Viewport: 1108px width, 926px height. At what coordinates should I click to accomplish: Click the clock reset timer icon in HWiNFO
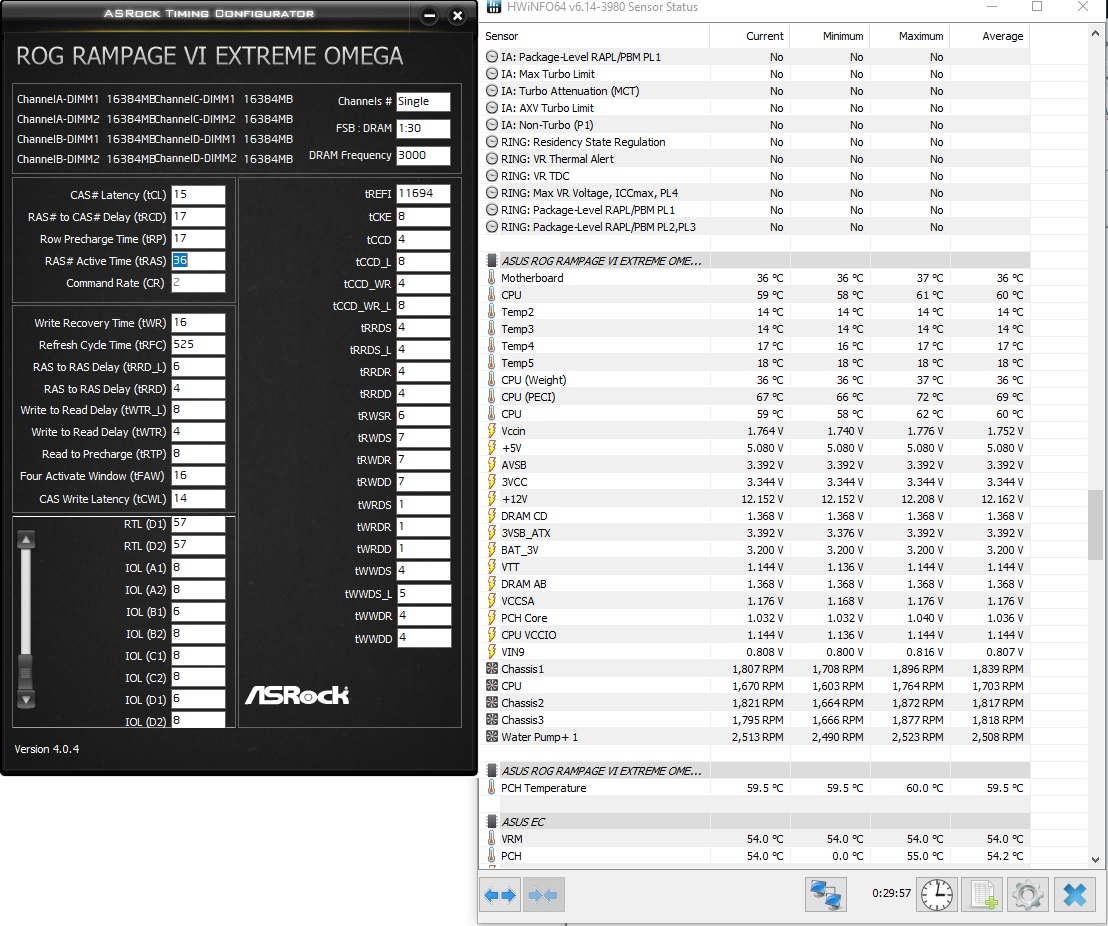pos(936,895)
